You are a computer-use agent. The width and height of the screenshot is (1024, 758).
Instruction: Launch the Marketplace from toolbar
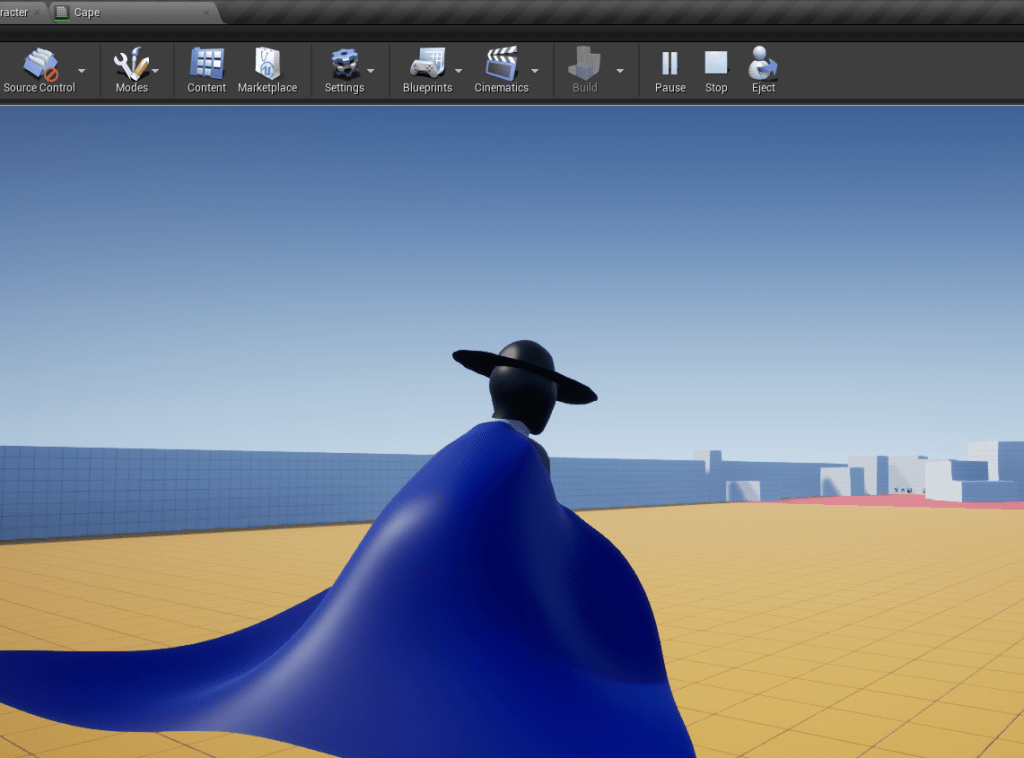pos(267,65)
